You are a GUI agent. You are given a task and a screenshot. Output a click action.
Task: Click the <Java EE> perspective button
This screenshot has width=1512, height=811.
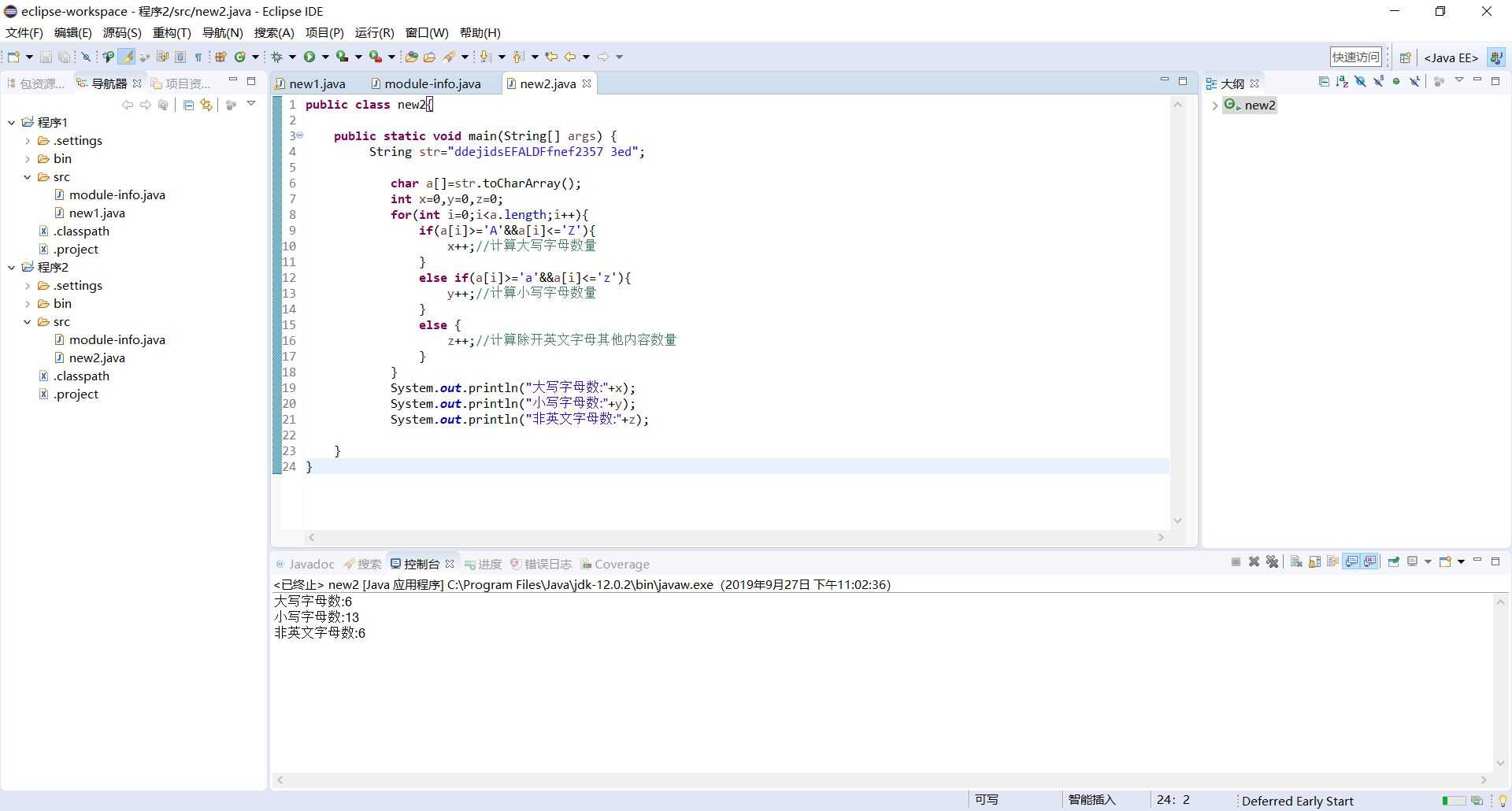[x=1451, y=57]
